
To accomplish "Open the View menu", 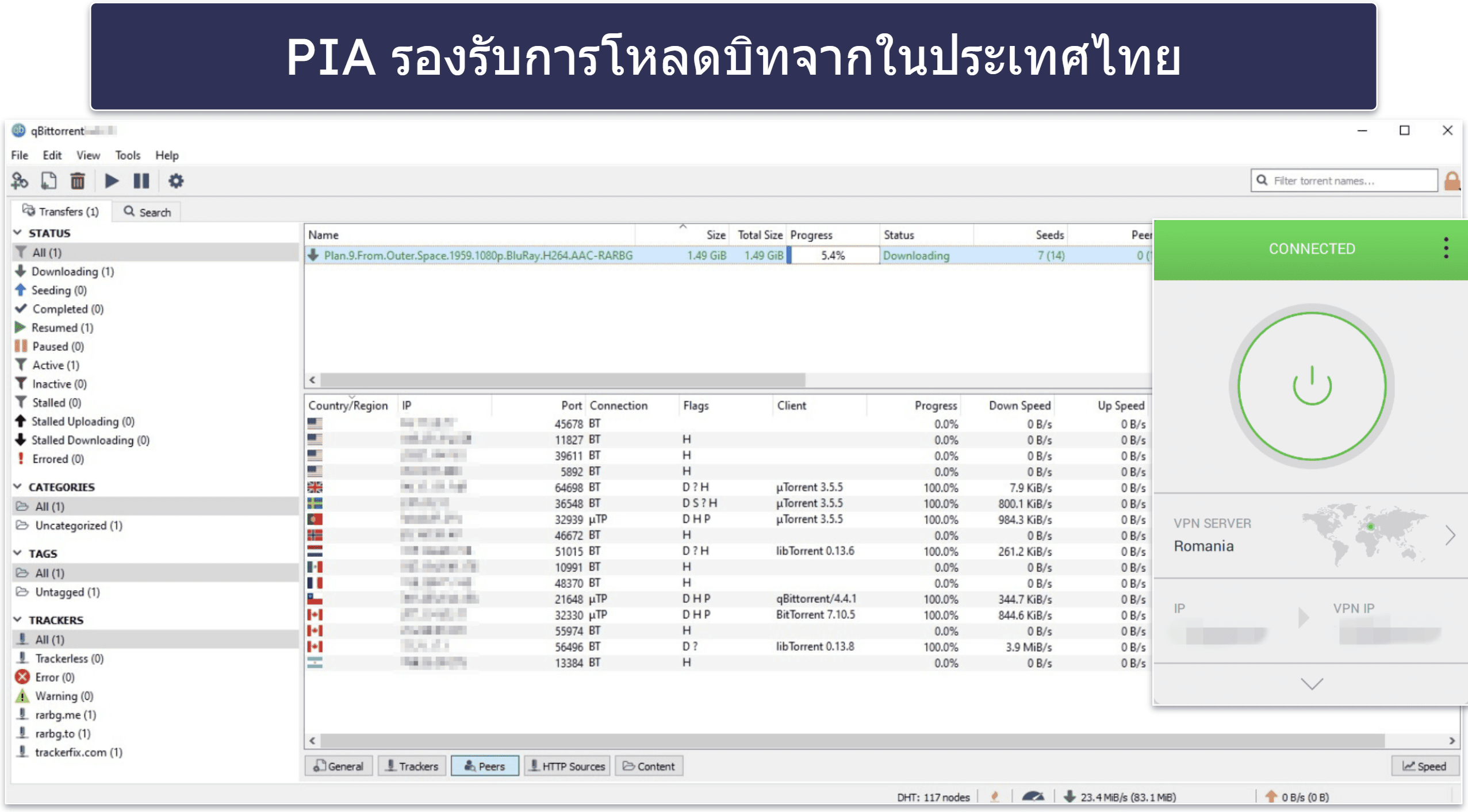I will (88, 155).
